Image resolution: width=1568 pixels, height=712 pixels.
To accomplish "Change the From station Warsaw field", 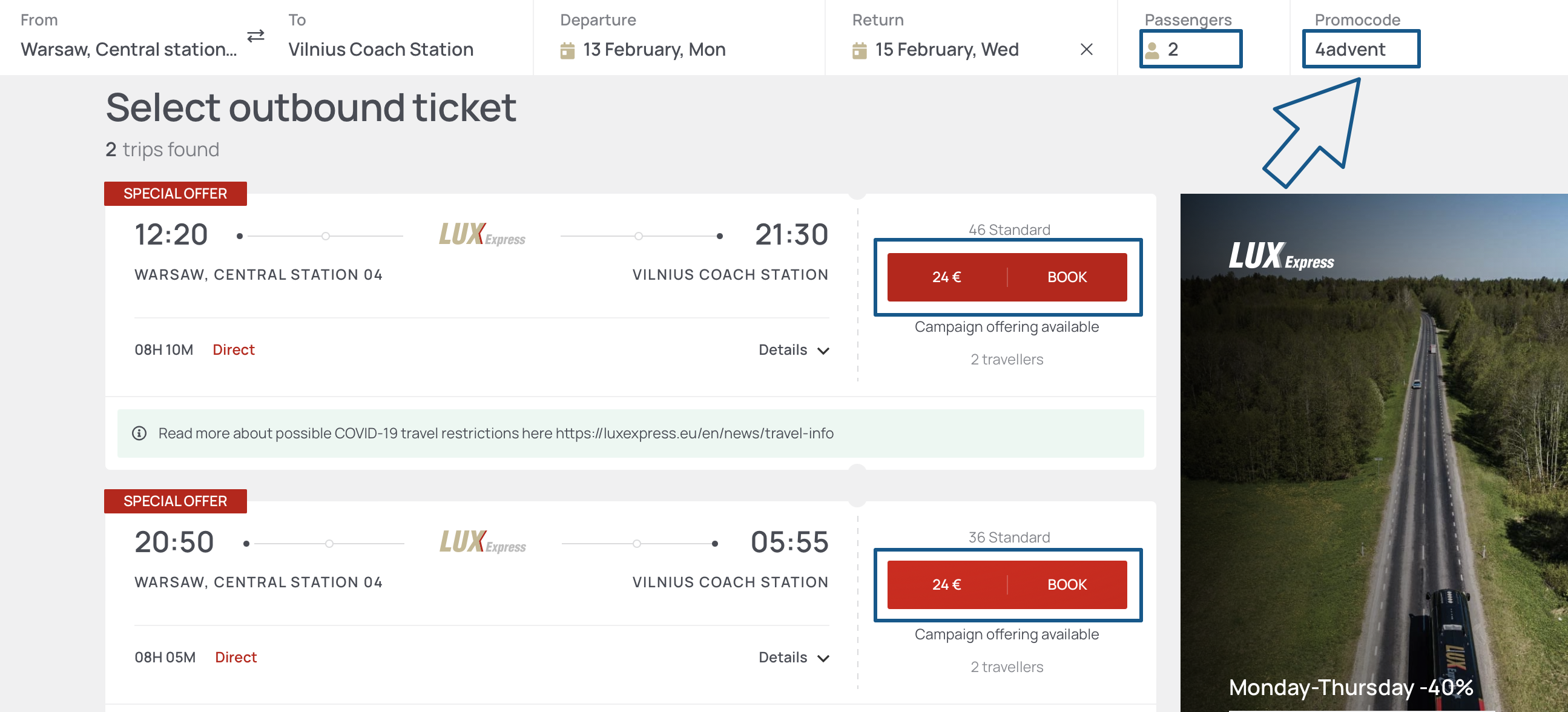I will point(128,49).
